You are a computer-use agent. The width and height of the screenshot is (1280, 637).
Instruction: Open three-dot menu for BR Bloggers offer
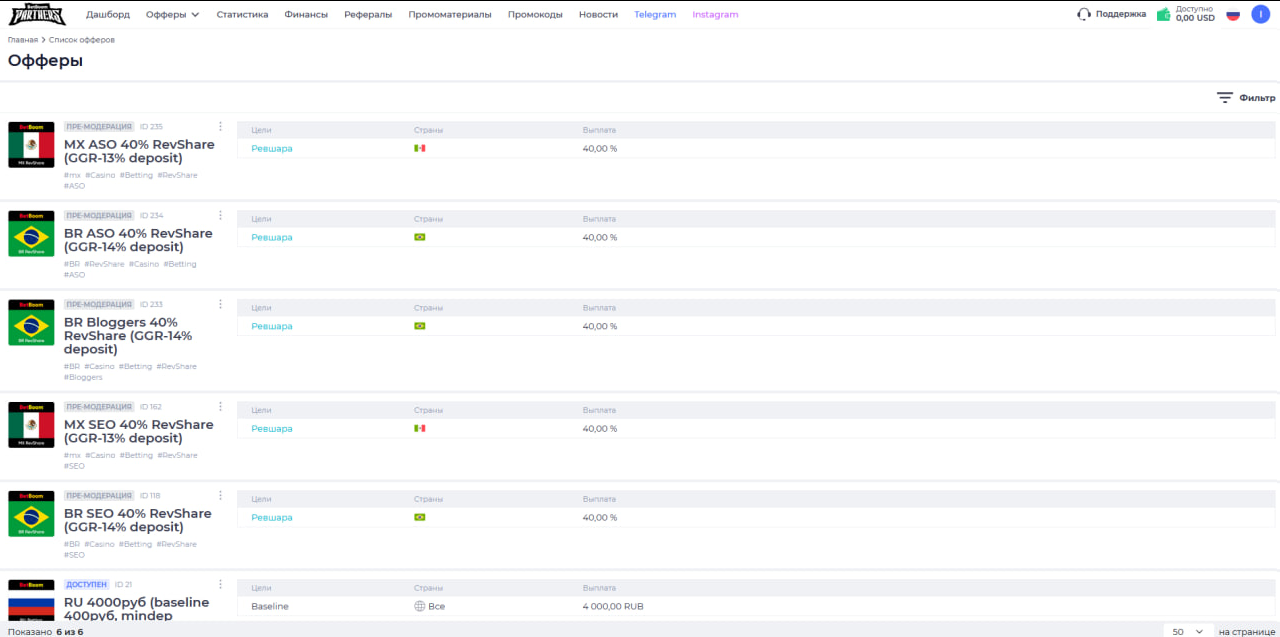click(220, 304)
